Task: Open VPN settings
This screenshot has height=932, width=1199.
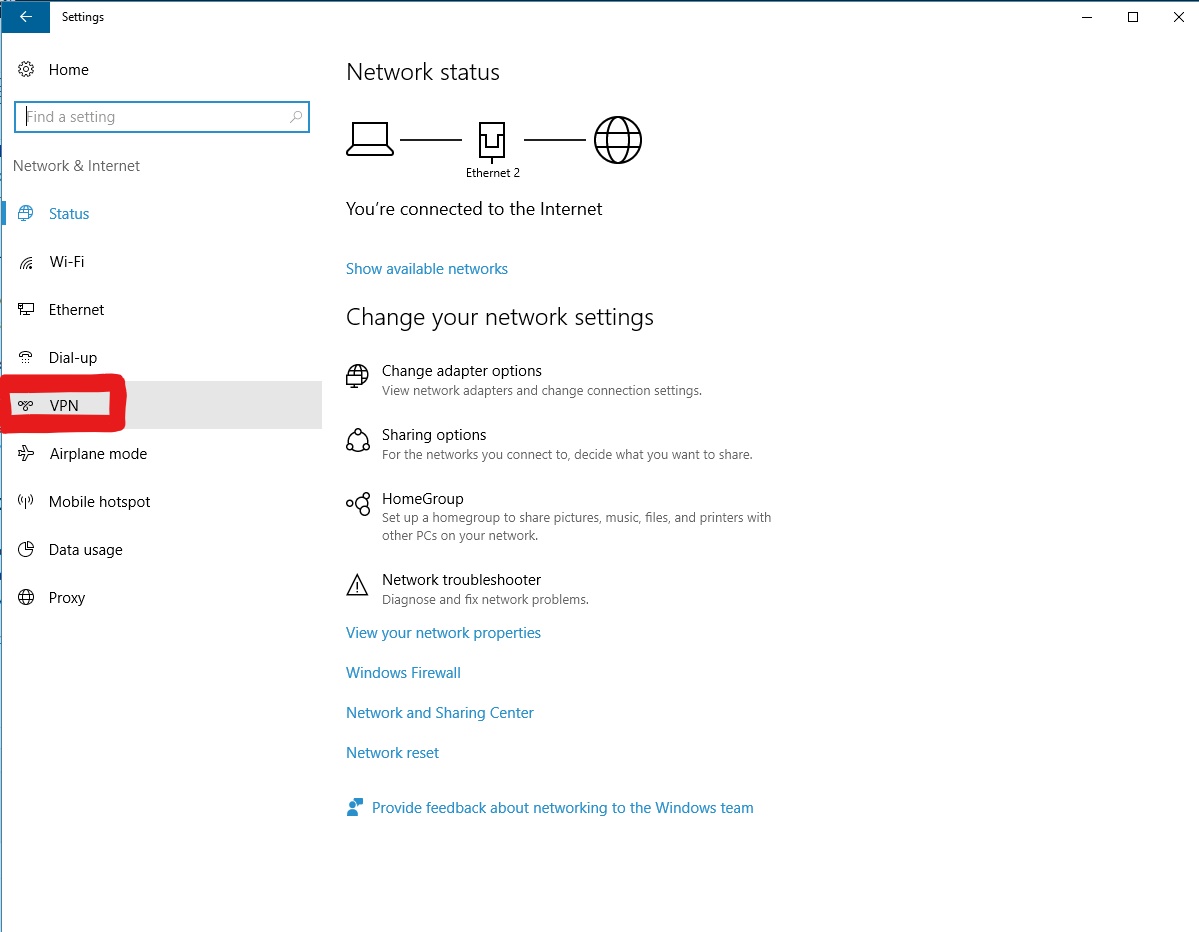Action: 64,405
